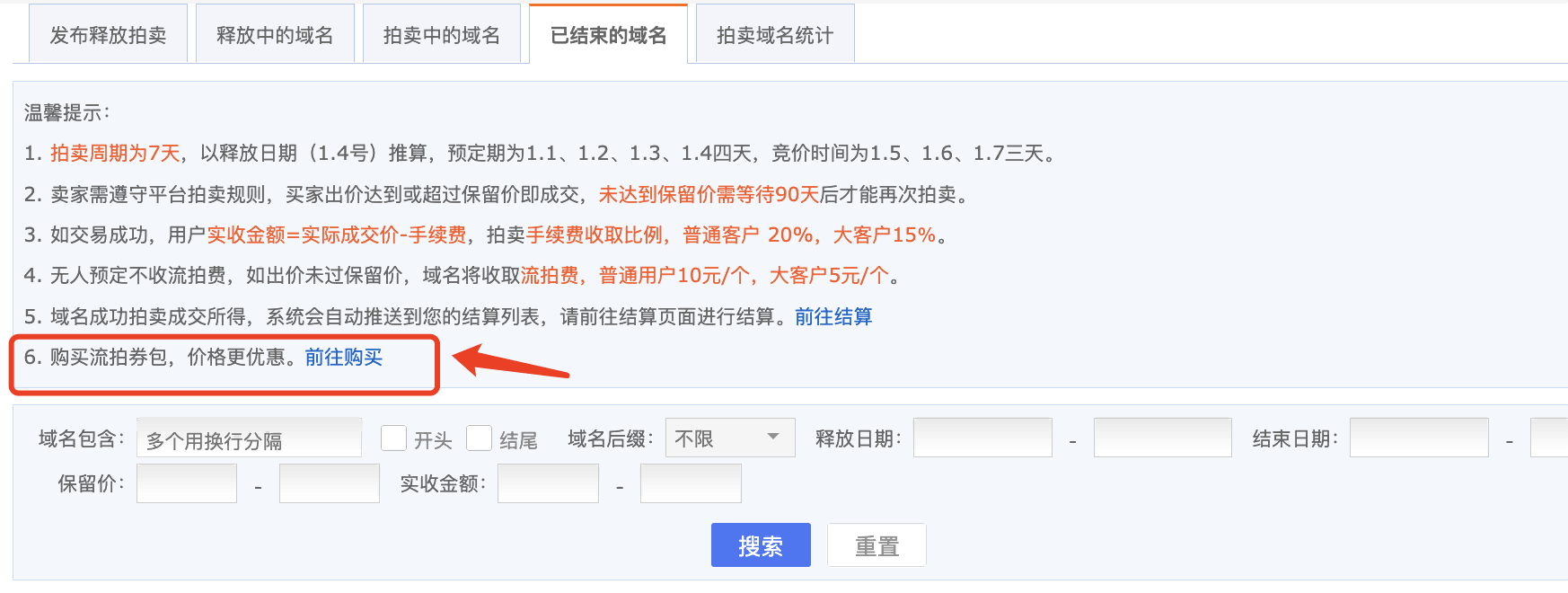Click the blue 搜索 button

(761, 545)
